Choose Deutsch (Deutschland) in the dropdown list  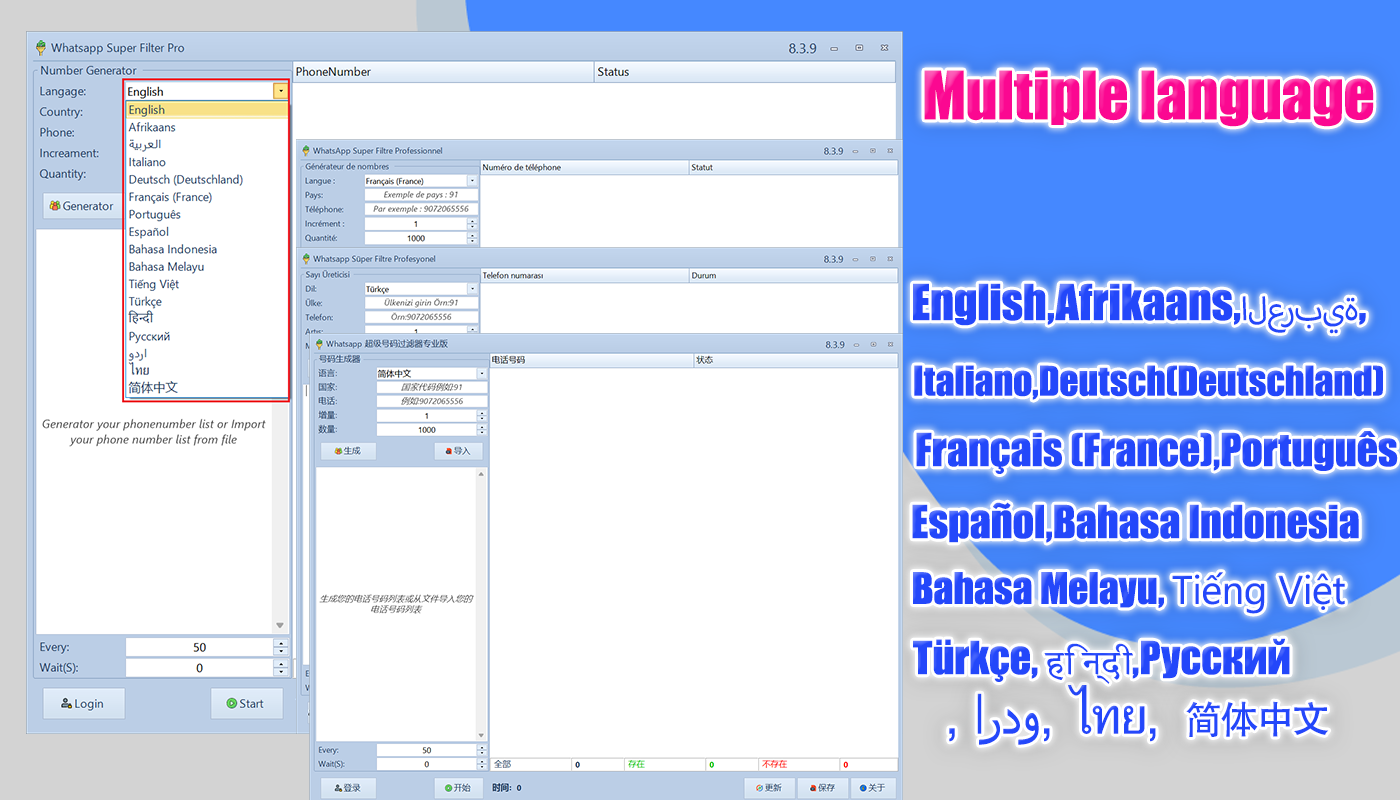click(207, 180)
